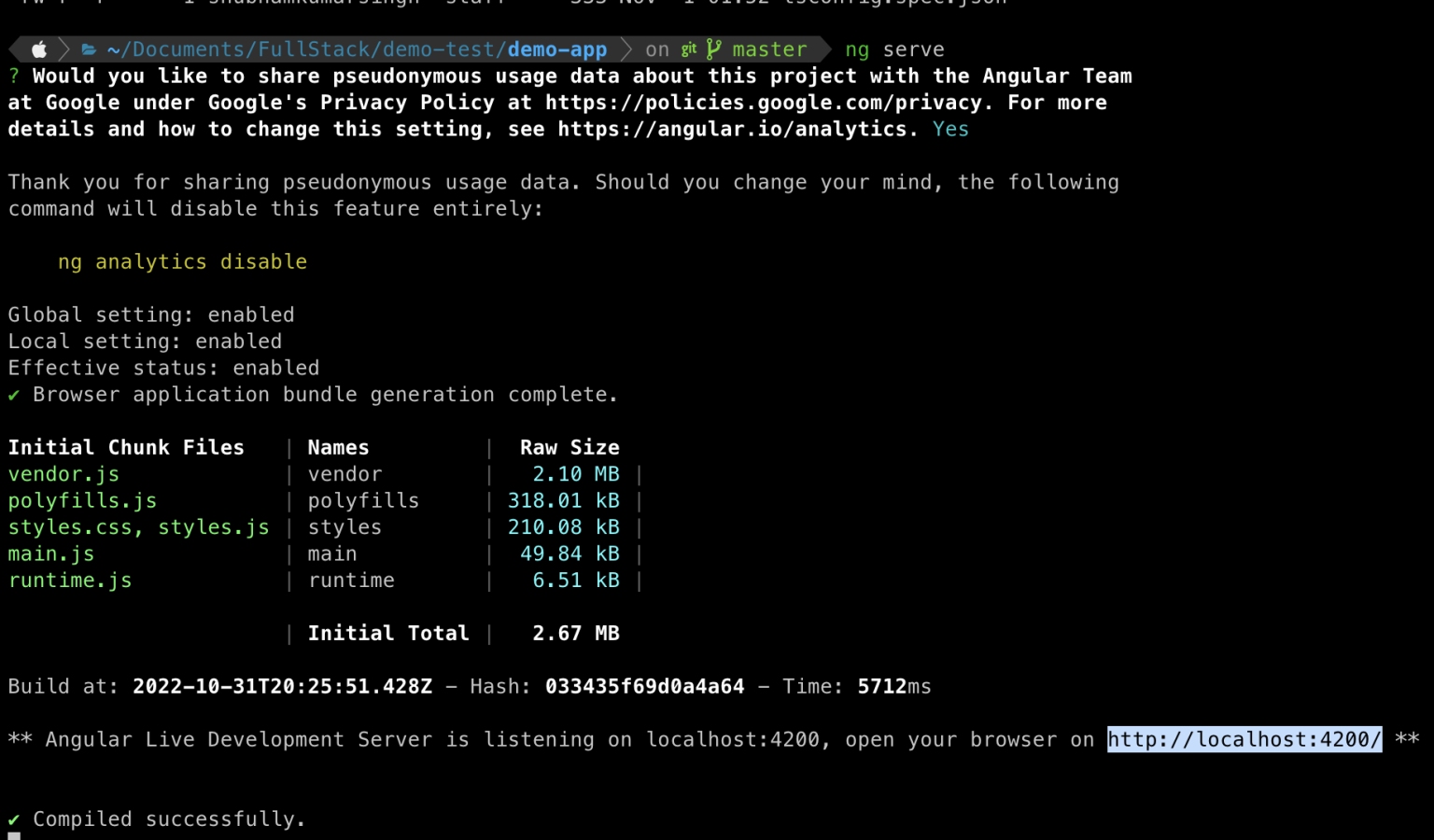Click the 2.10 MB raw size value
The height and width of the screenshot is (840, 1434).
(x=576, y=475)
